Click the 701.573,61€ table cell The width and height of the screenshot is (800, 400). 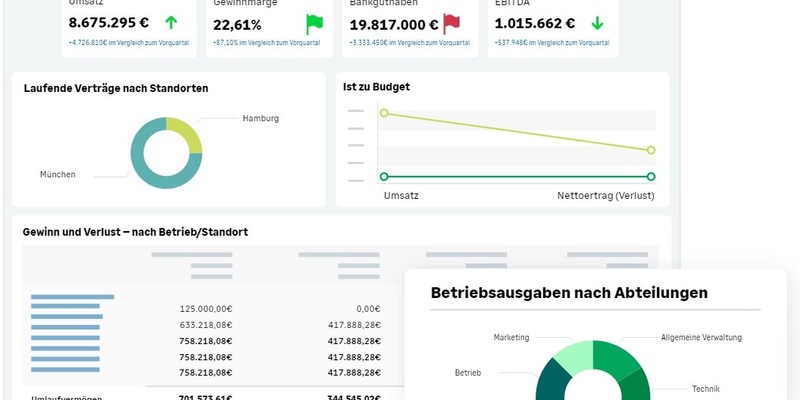click(x=206, y=397)
